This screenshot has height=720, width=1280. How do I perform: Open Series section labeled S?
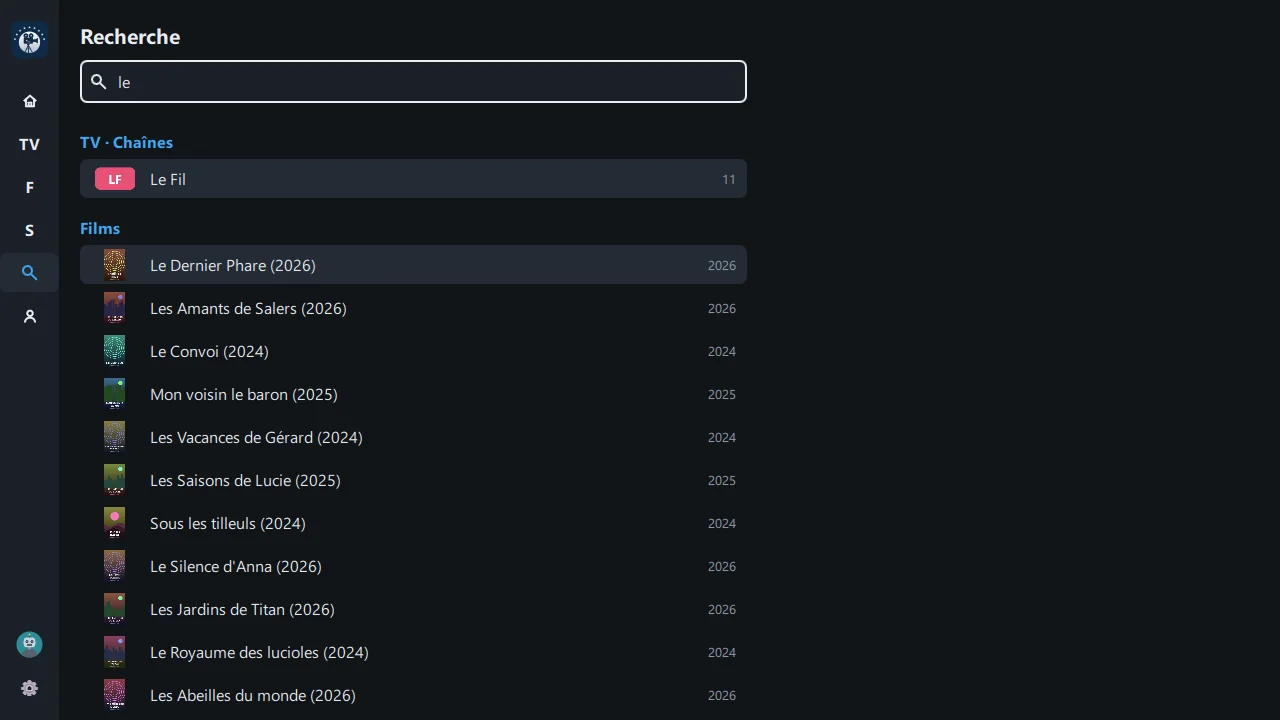(29, 230)
